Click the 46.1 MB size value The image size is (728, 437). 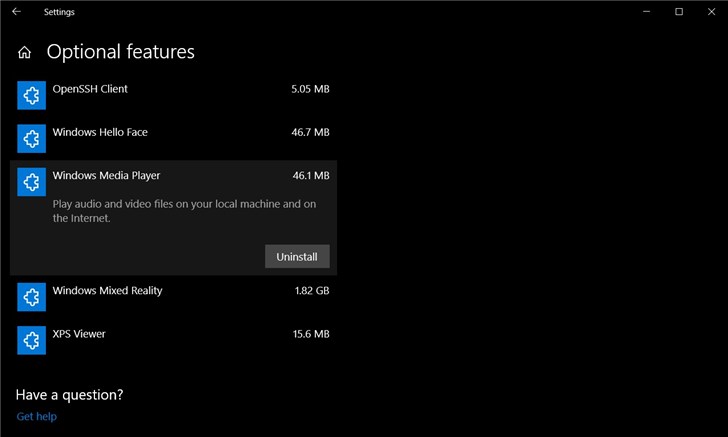311,176
